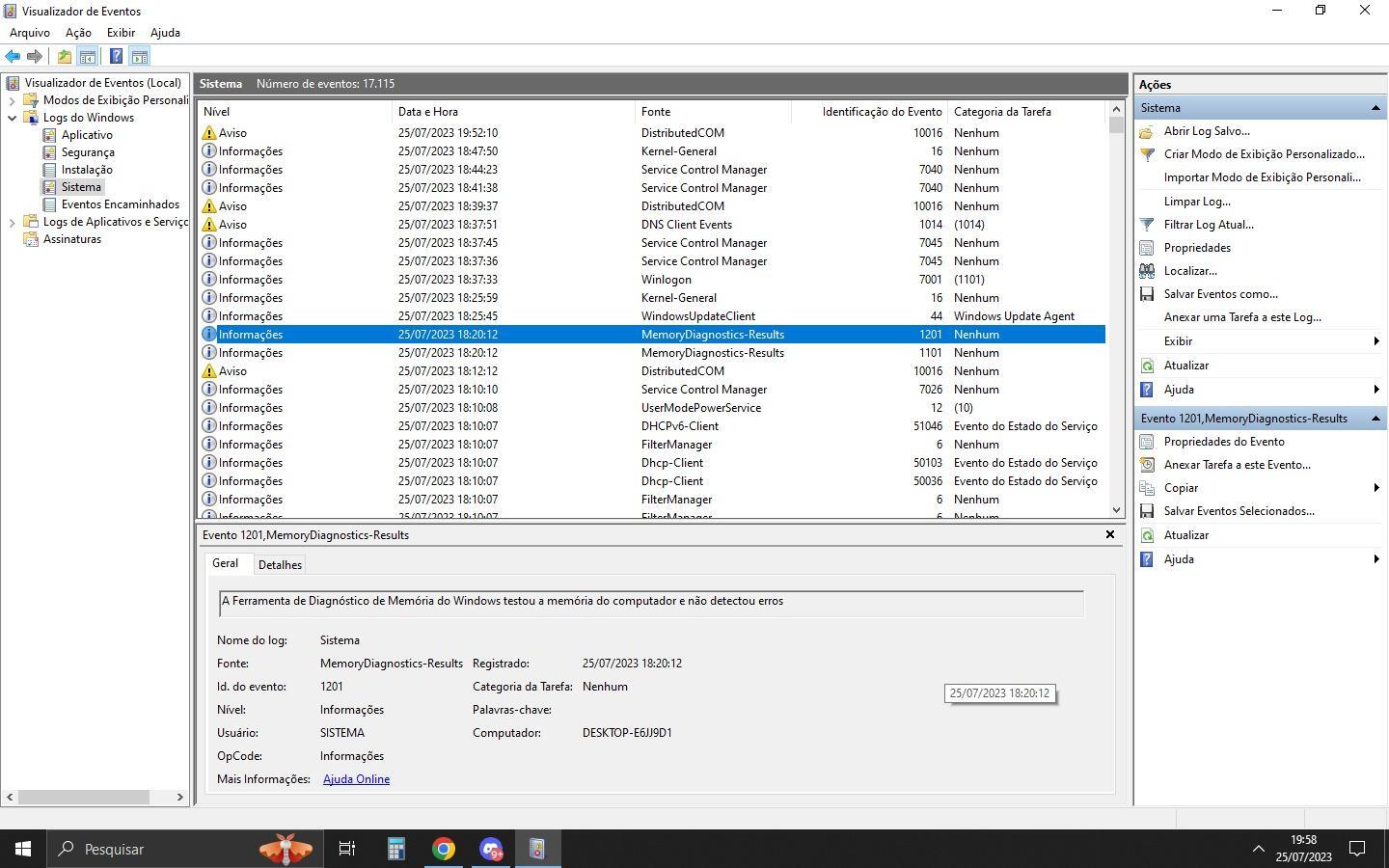Click the Salvar Eventos como disk icon
The image size is (1389, 868).
coord(1147,294)
